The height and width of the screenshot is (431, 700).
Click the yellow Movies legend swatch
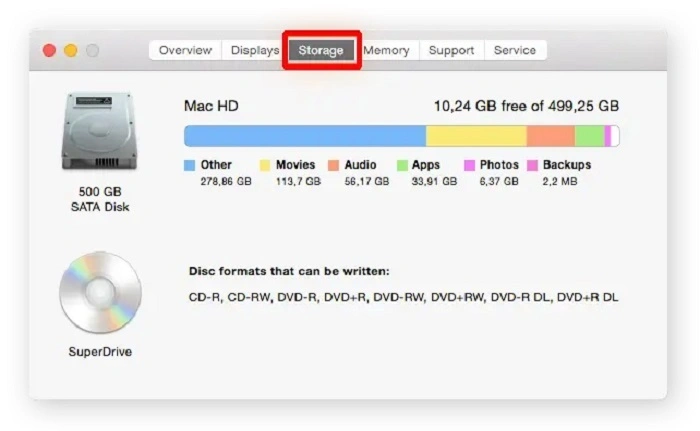tap(265, 165)
